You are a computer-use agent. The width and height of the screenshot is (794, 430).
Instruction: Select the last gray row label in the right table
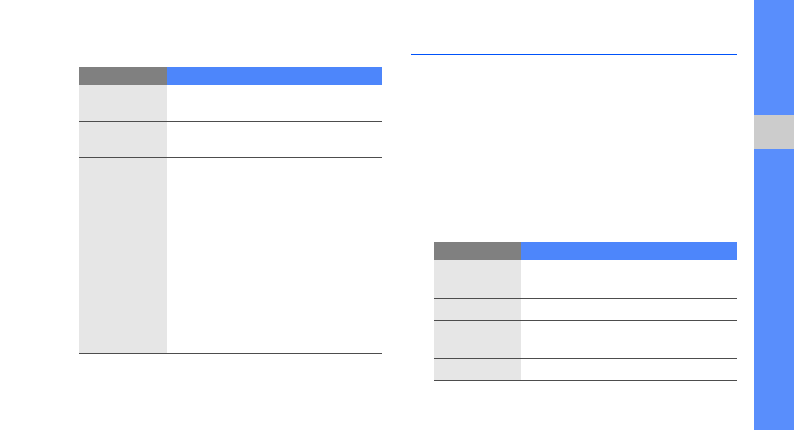(x=477, y=369)
